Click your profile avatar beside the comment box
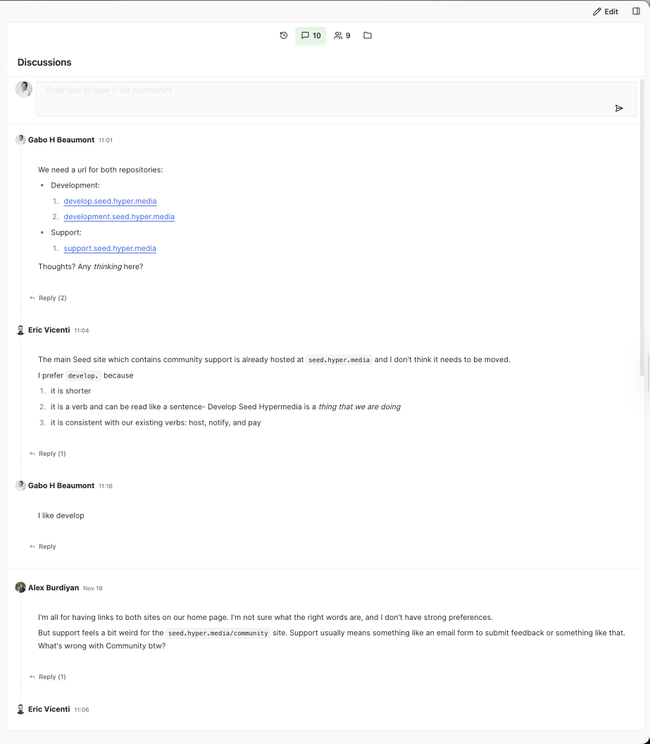The height and width of the screenshot is (744, 650). [x=24, y=90]
